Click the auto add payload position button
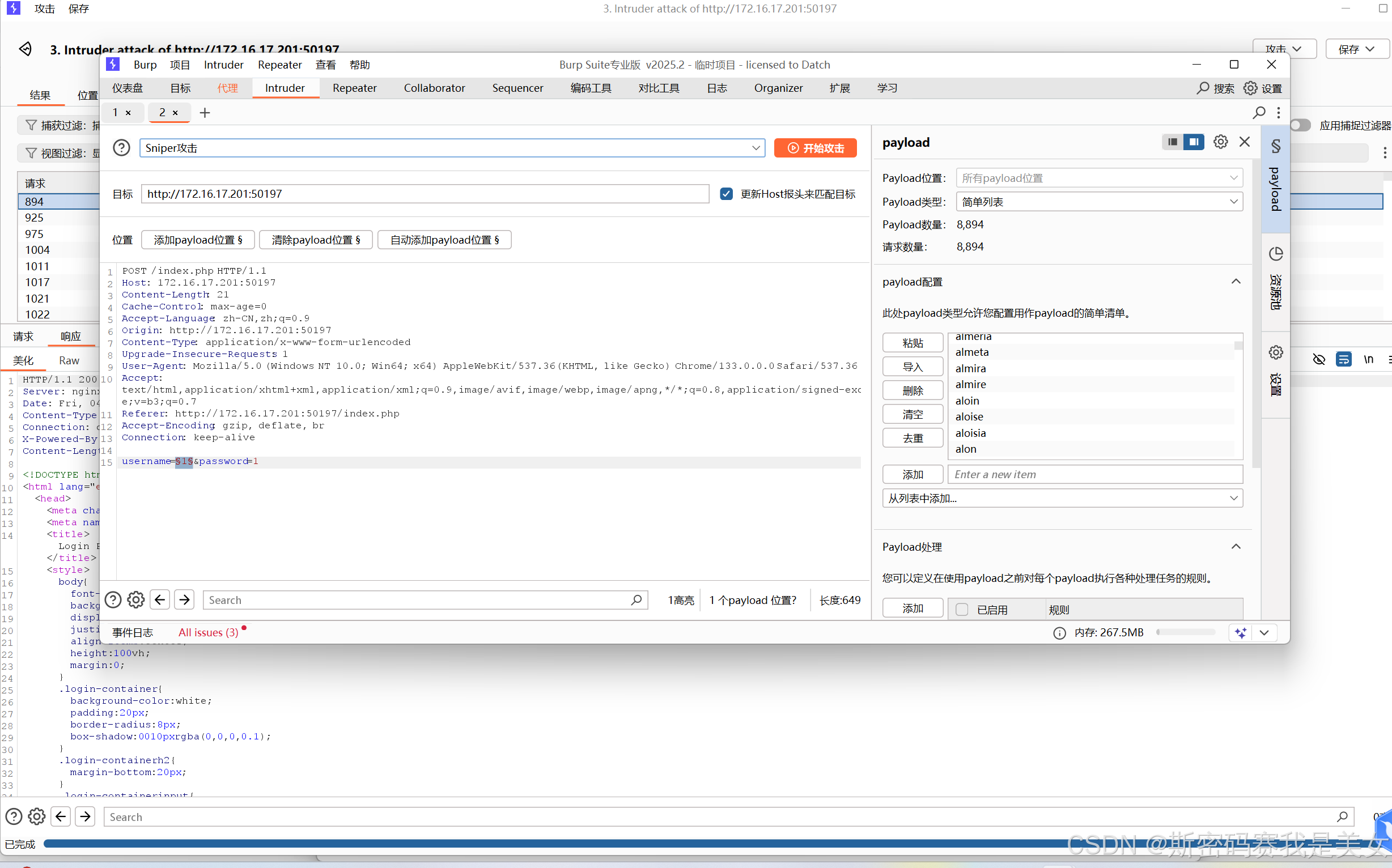This screenshot has height=868, width=1392. point(444,240)
